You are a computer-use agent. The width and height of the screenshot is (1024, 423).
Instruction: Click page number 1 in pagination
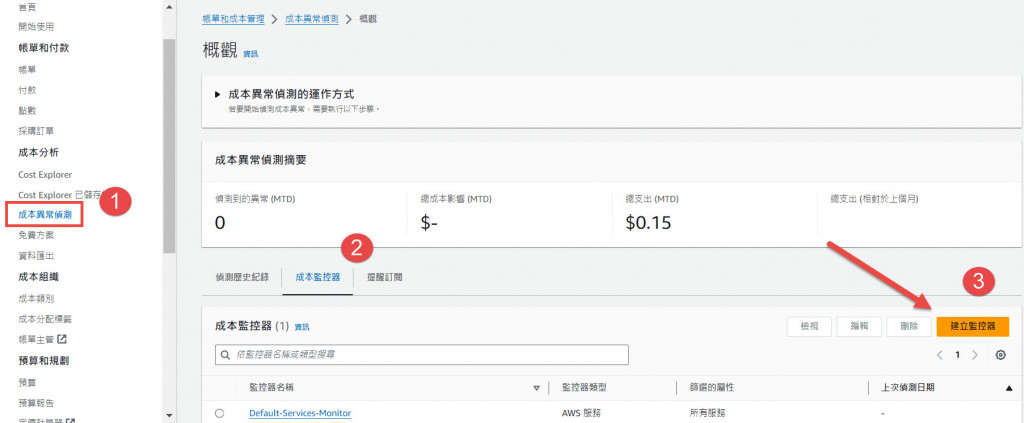click(957, 355)
